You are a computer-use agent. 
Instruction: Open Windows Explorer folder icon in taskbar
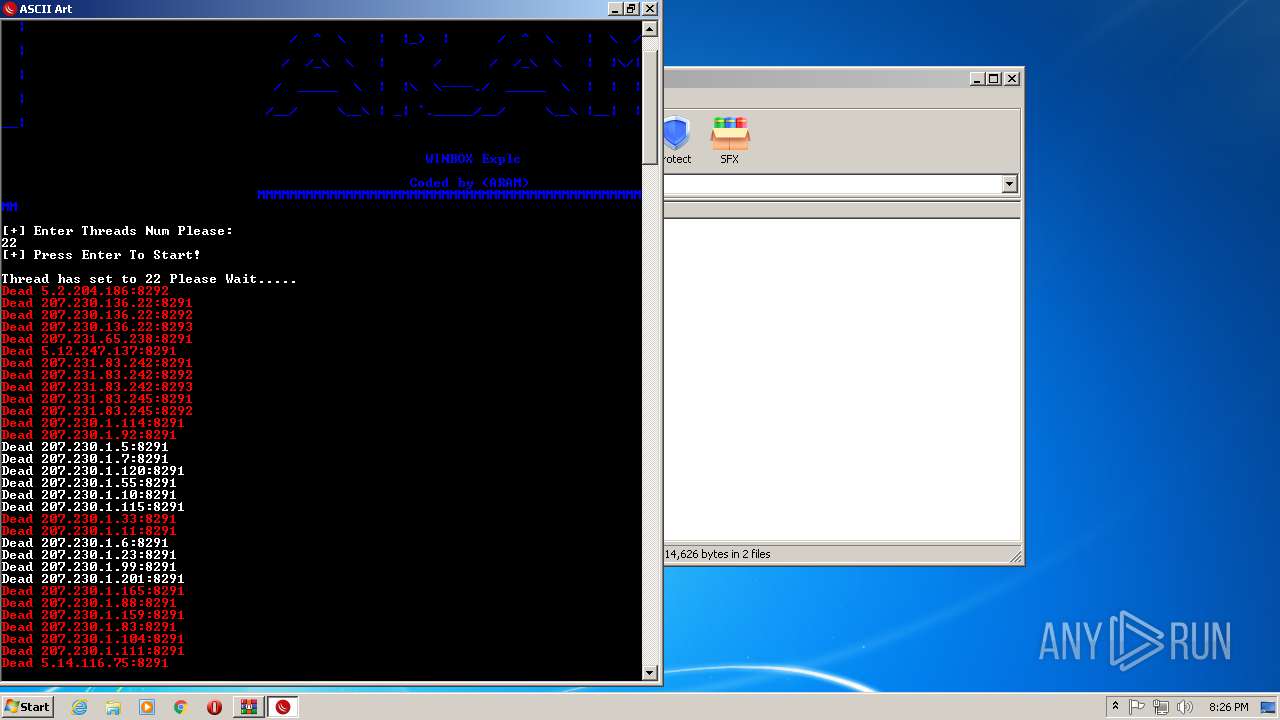pos(113,707)
